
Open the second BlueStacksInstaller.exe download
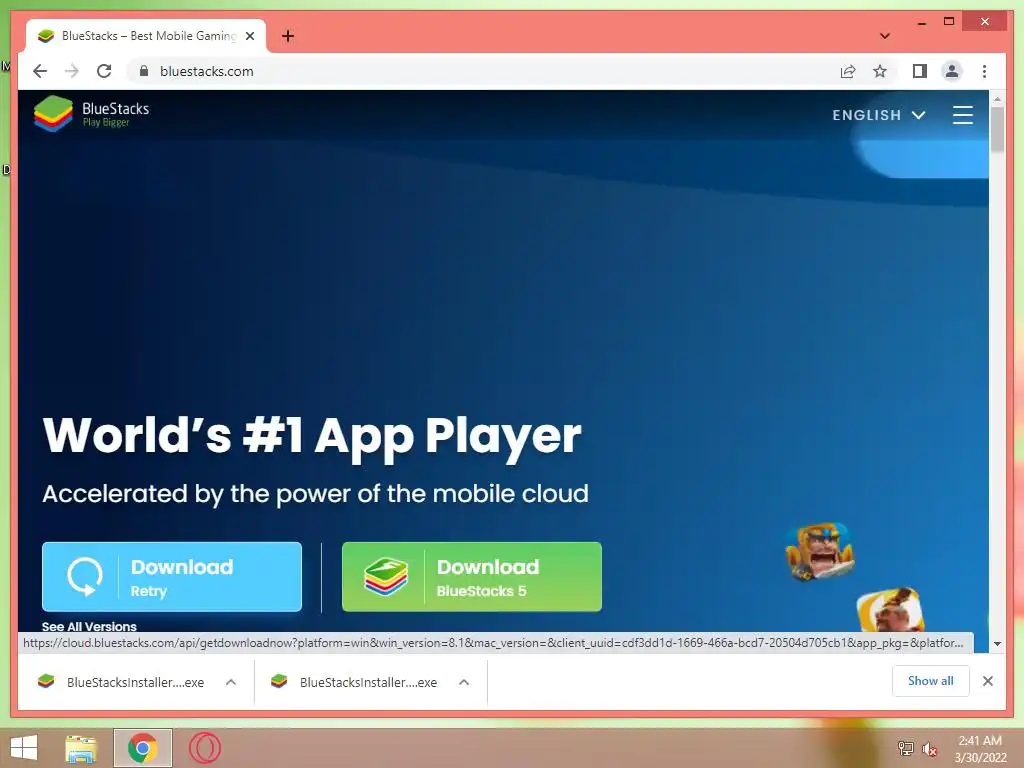[355, 682]
